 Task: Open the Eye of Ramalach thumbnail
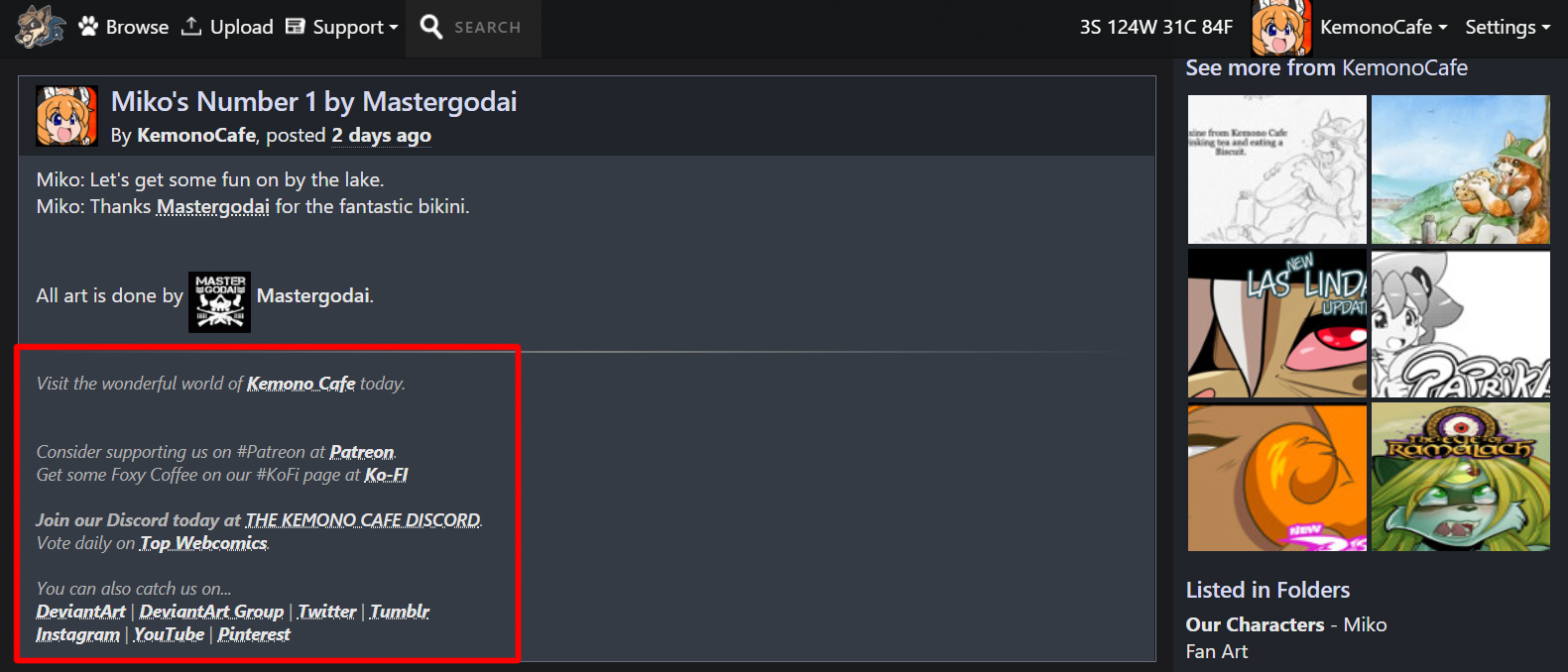pyautogui.click(x=1460, y=477)
